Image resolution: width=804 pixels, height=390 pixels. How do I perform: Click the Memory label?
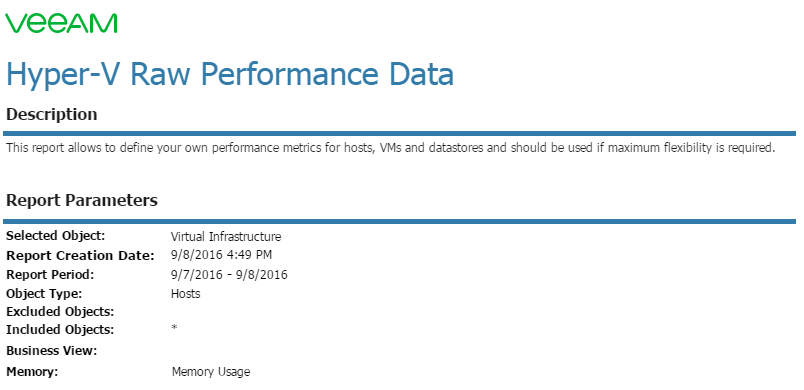pos(32,372)
